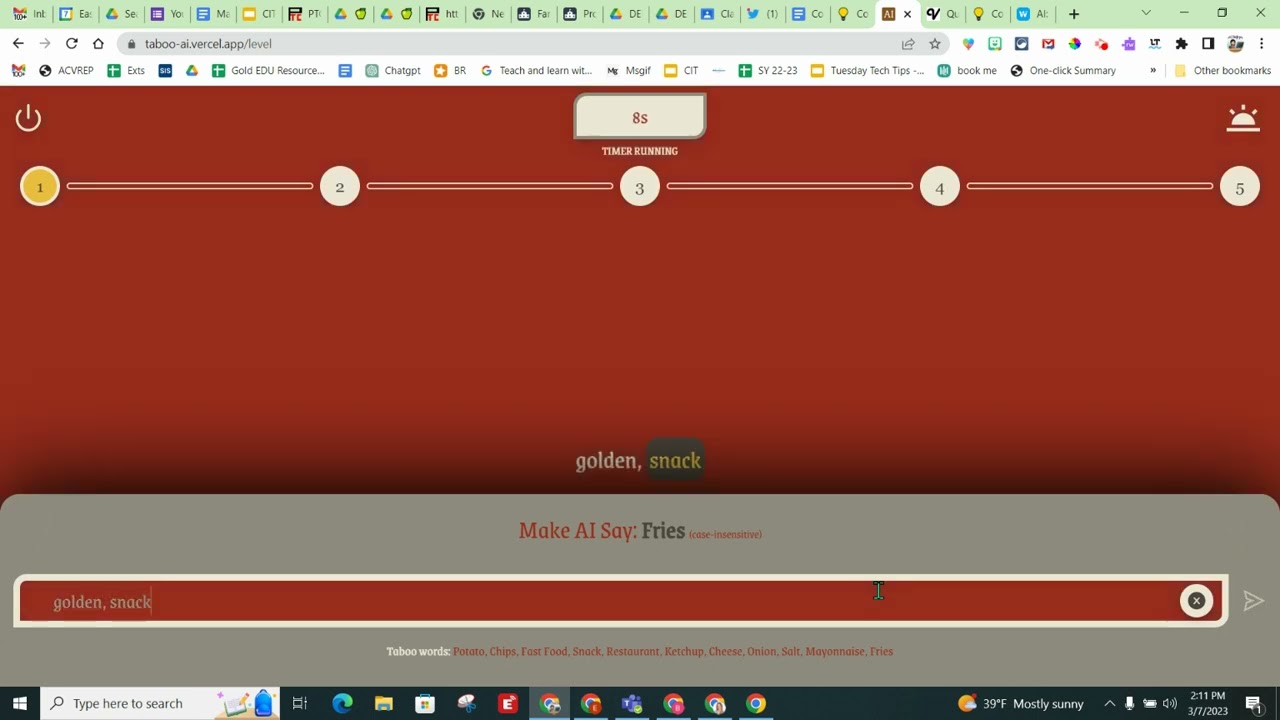The height and width of the screenshot is (720, 1280).
Task: Click browser Back arrow
Action: pyautogui.click(x=18, y=44)
